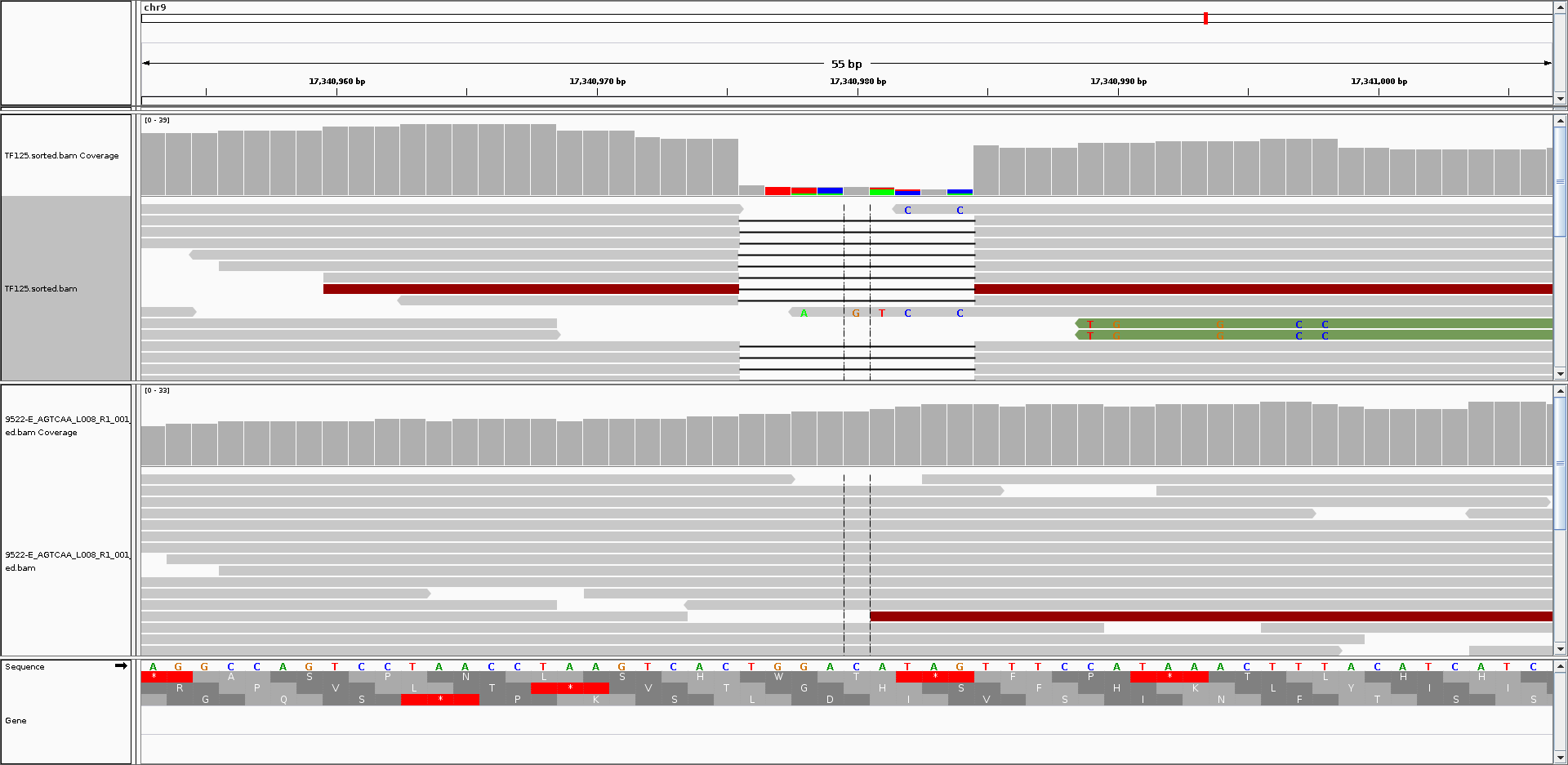1568x765 pixels.
Task: Click the dark red read in 9522-E track
Action: pos(1209,616)
